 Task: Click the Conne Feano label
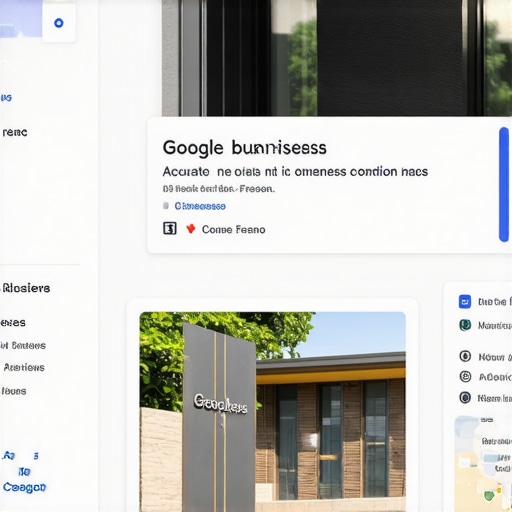tap(233, 229)
